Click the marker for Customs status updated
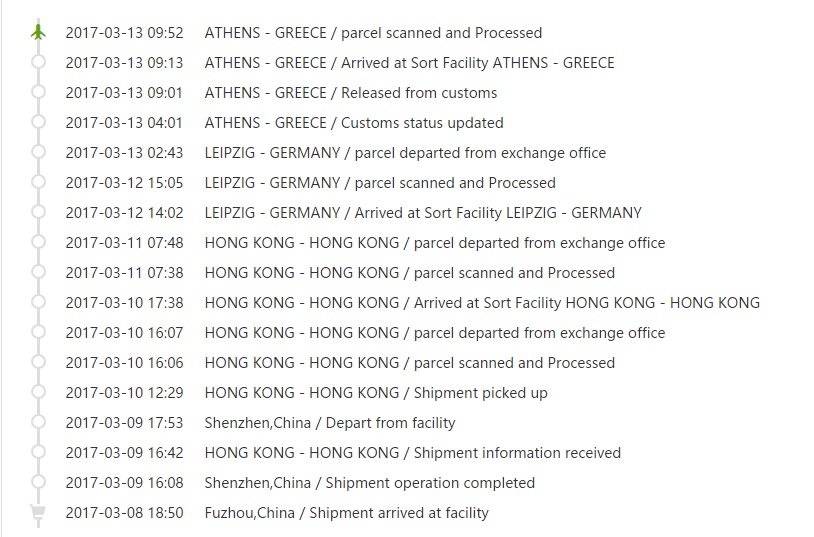This screenshot has width=814, height=537. 38,122
